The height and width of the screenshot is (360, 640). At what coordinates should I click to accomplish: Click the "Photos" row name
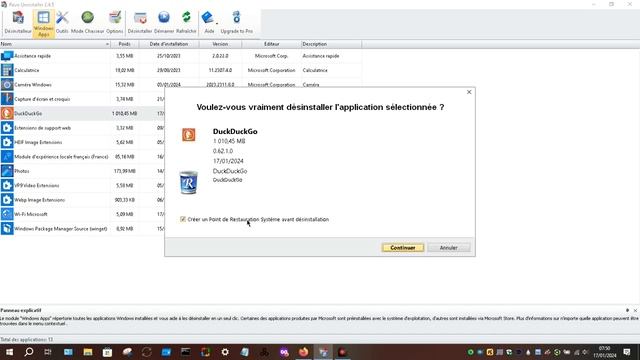(22, 171)
